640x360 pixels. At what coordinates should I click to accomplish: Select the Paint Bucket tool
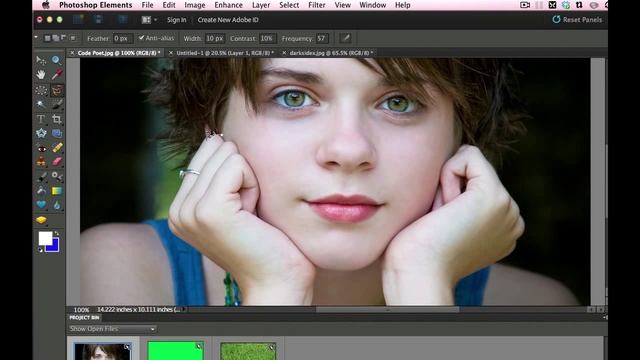41,191
